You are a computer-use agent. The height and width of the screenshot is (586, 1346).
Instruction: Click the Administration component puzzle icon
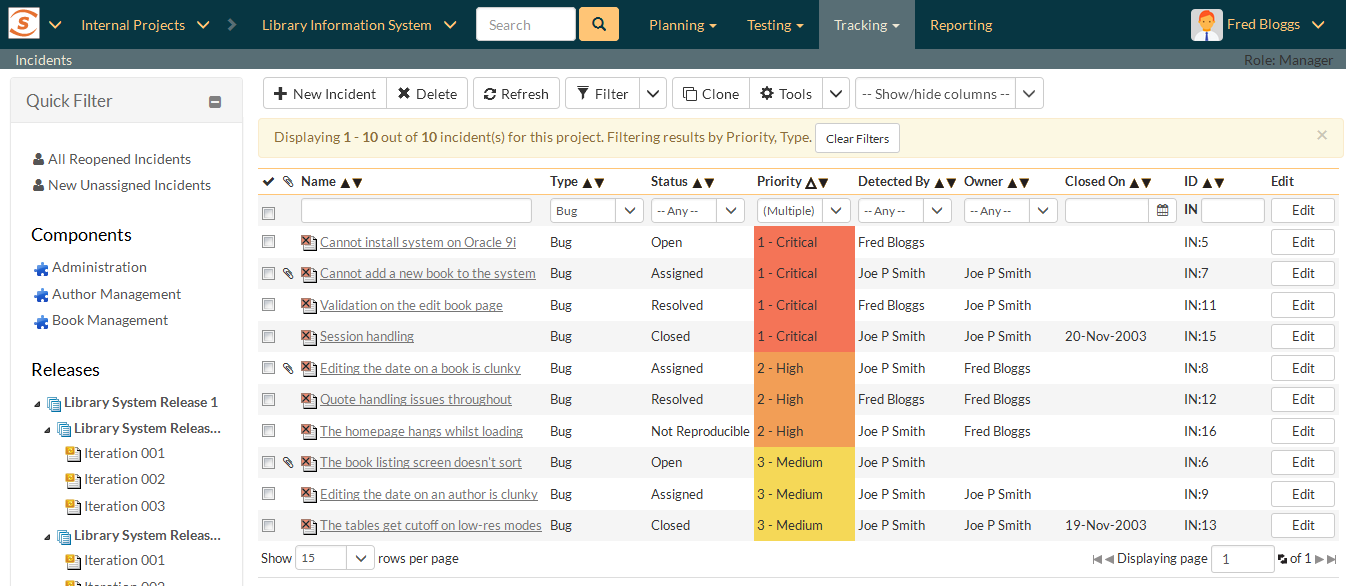41,268
